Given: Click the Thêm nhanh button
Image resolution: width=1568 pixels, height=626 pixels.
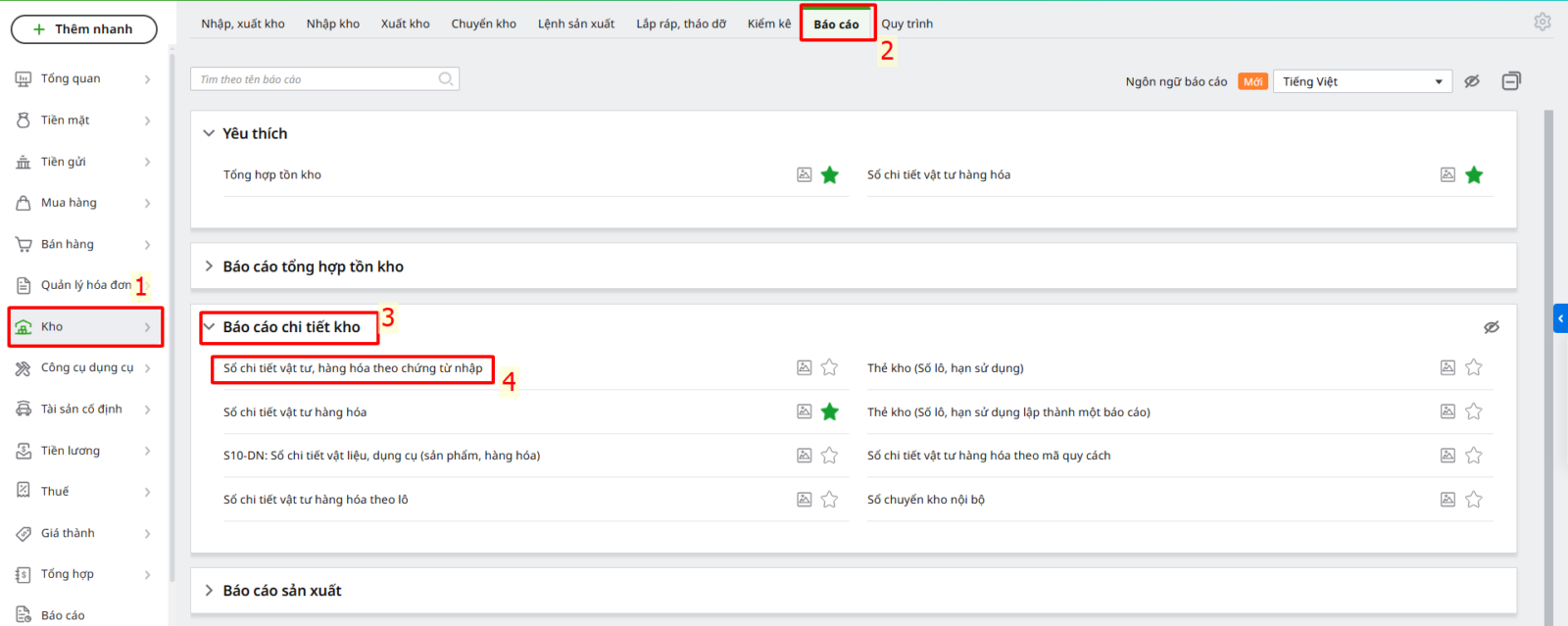Looking at the screenshot, I should 84,29.
